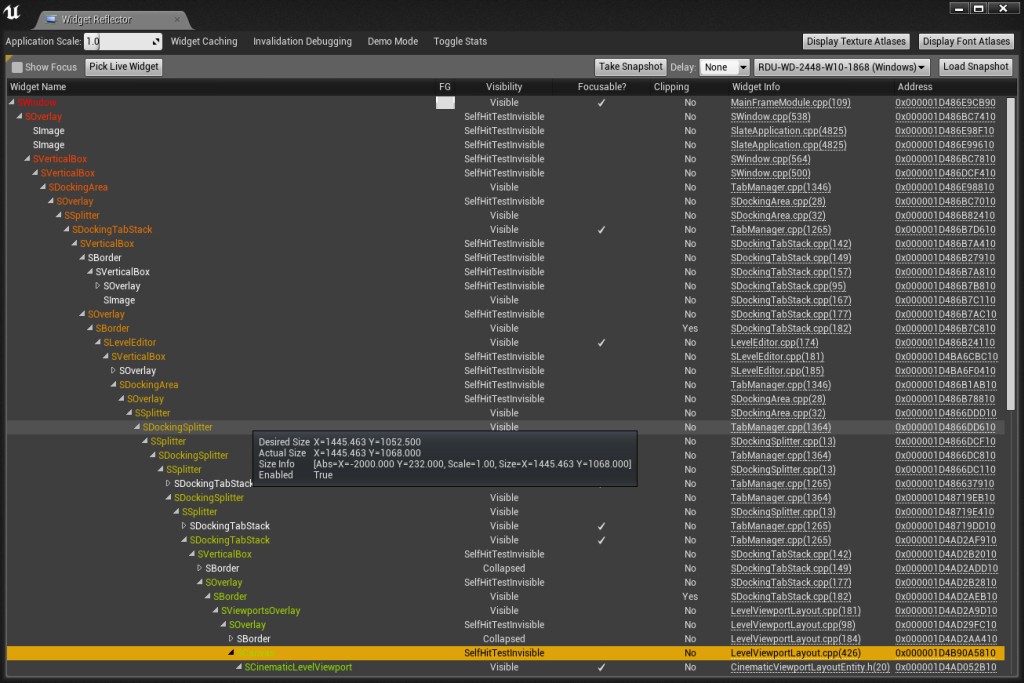Screen dimensions: 1024x683
Task: Collapse the SLevelEditor node
Action: pyautogui.click(x=98, y=342)
